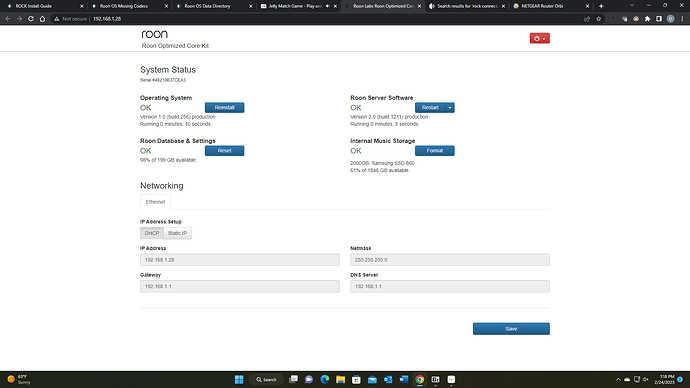690x388 pixels.
Task: Restart the Roon Server Software
Action: tap(430, 107)
